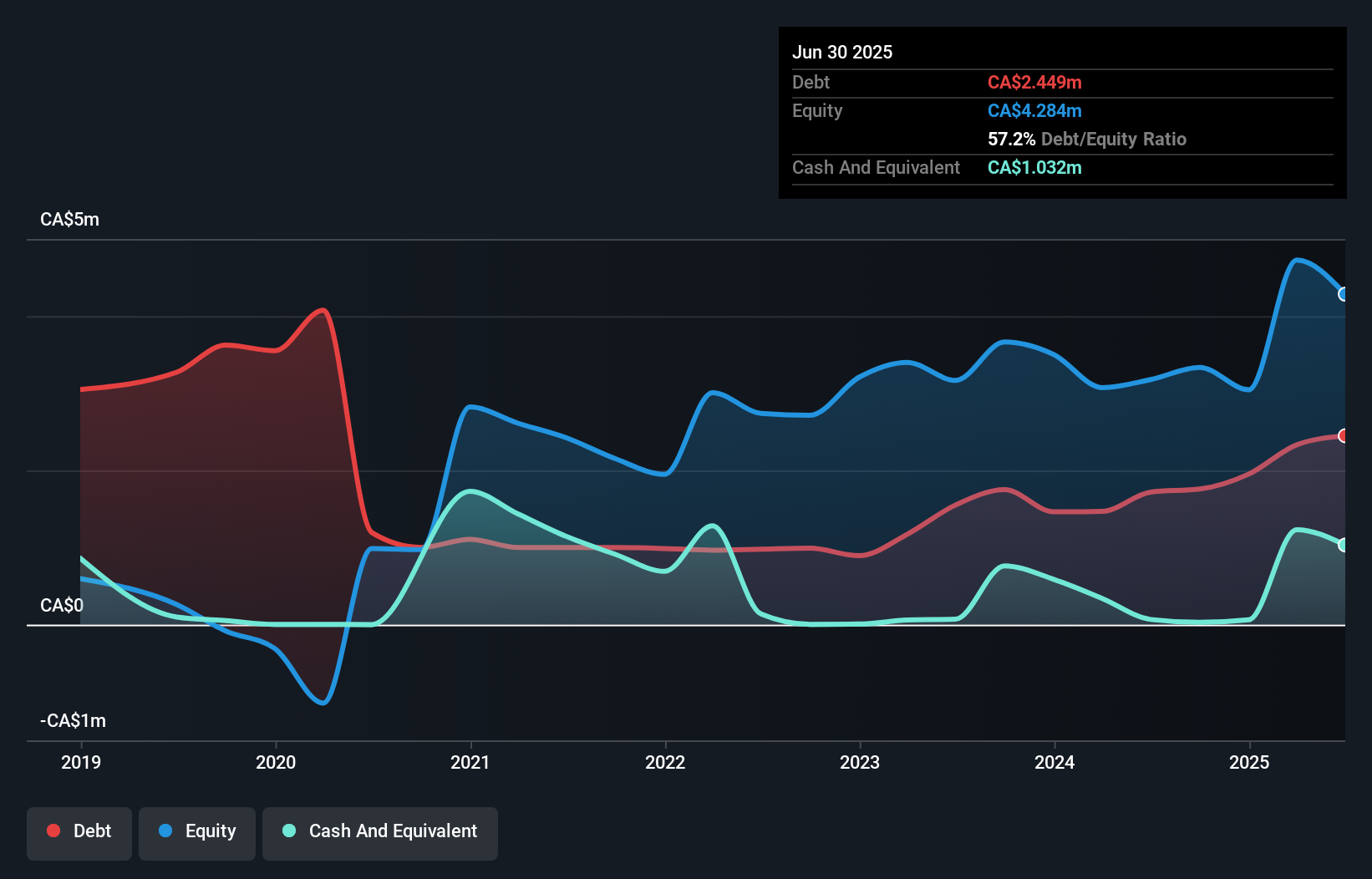Select the blue Equity endpoint marker on chart
1372x879 pixels.
(1344, 294)
